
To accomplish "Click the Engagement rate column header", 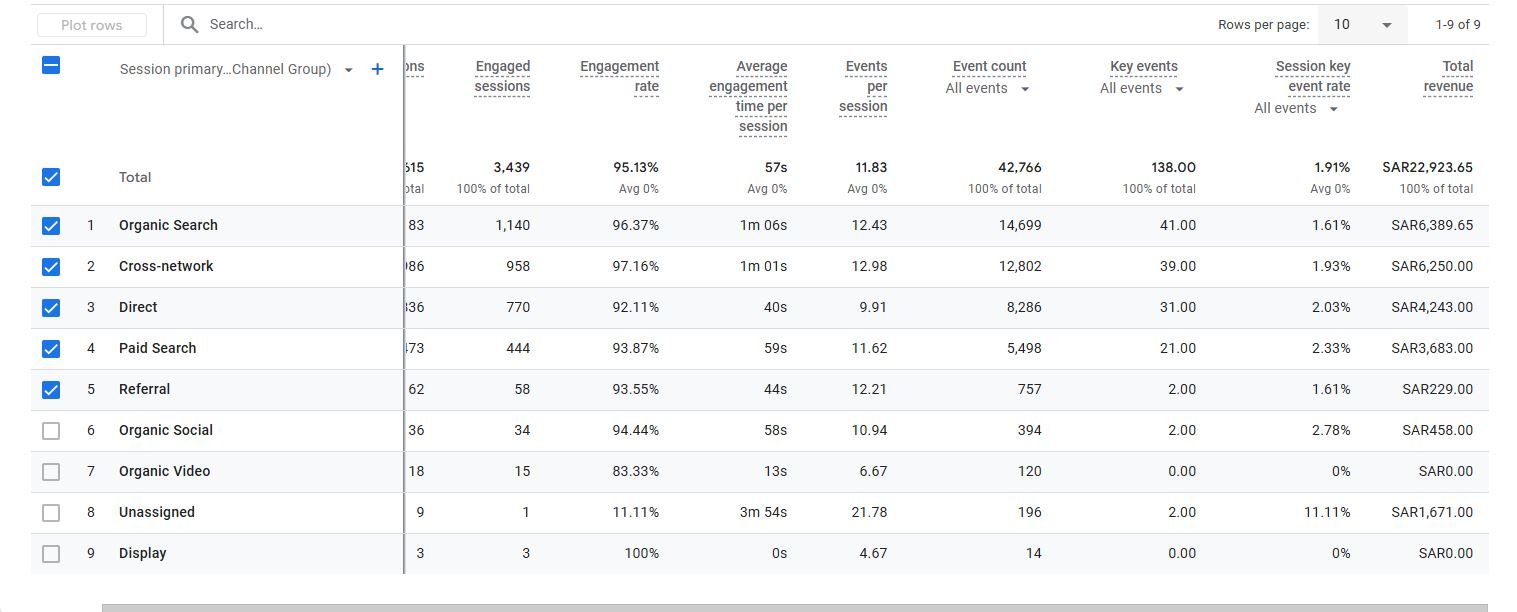I will 619,76.
